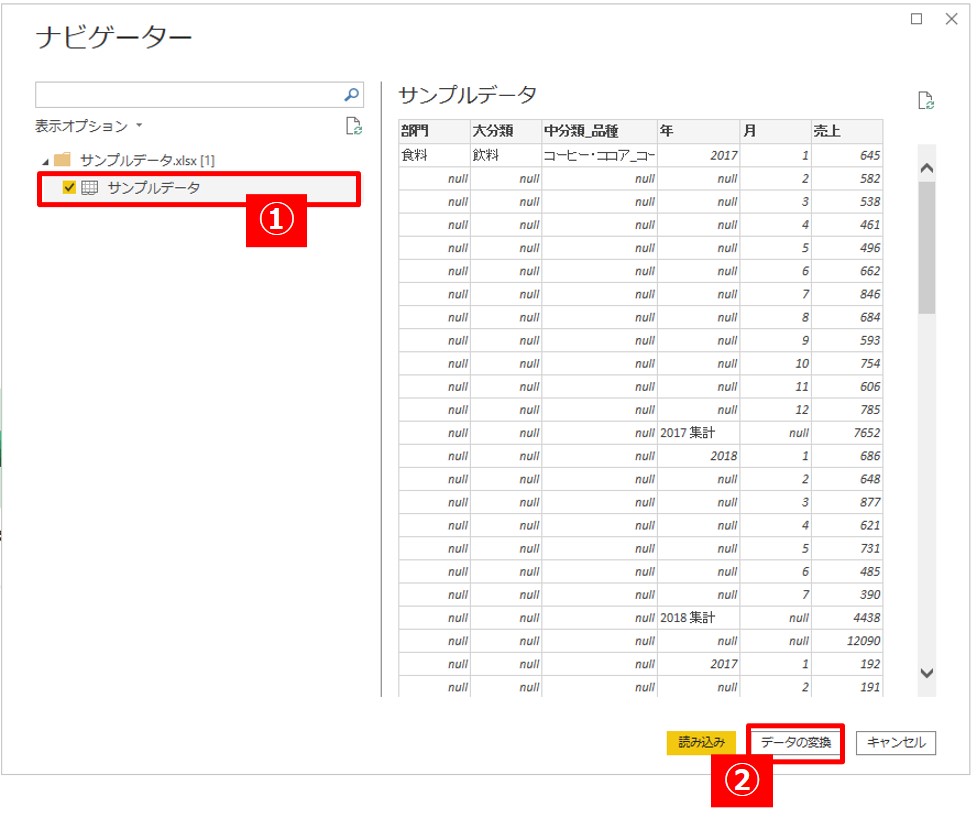Click the 売上 column header
977x829 pixels.
coord(846,131)
